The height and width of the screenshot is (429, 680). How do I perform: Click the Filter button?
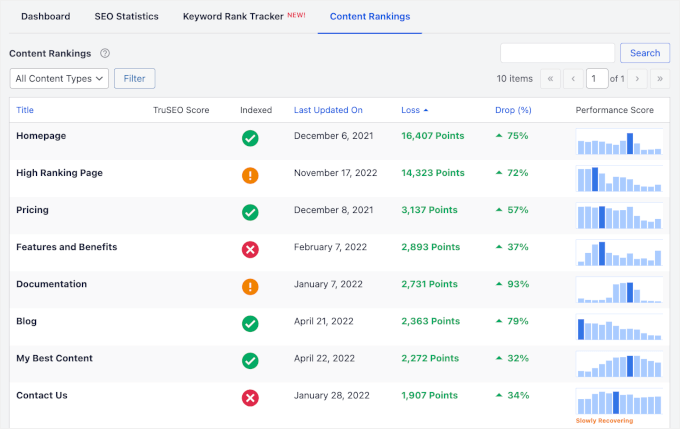click(135, 78)
